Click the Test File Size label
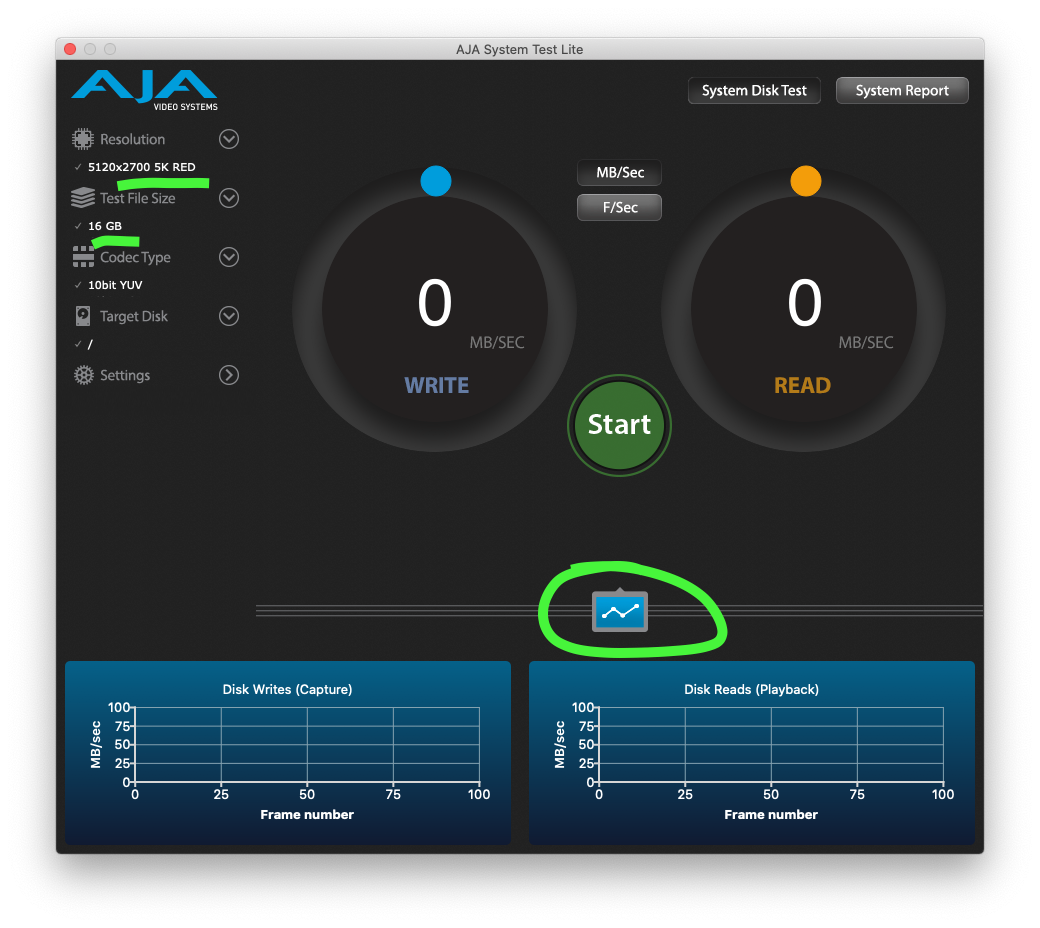The image size is (1040, 928). [137, 198]
